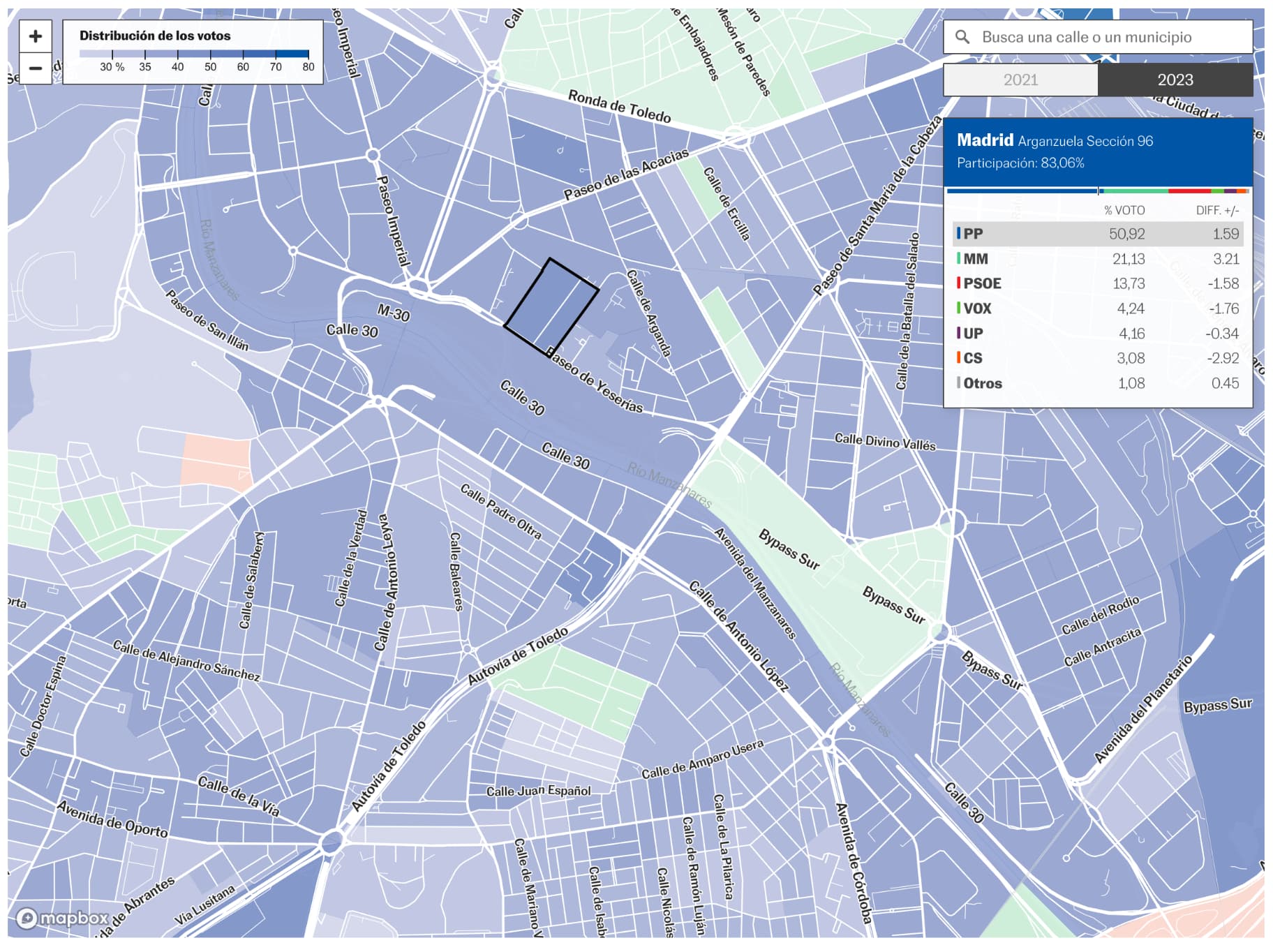Click the PP vote percentage 50,92
The image size is (1273, 952).
pyautogui.click(x=1126, y=234)
